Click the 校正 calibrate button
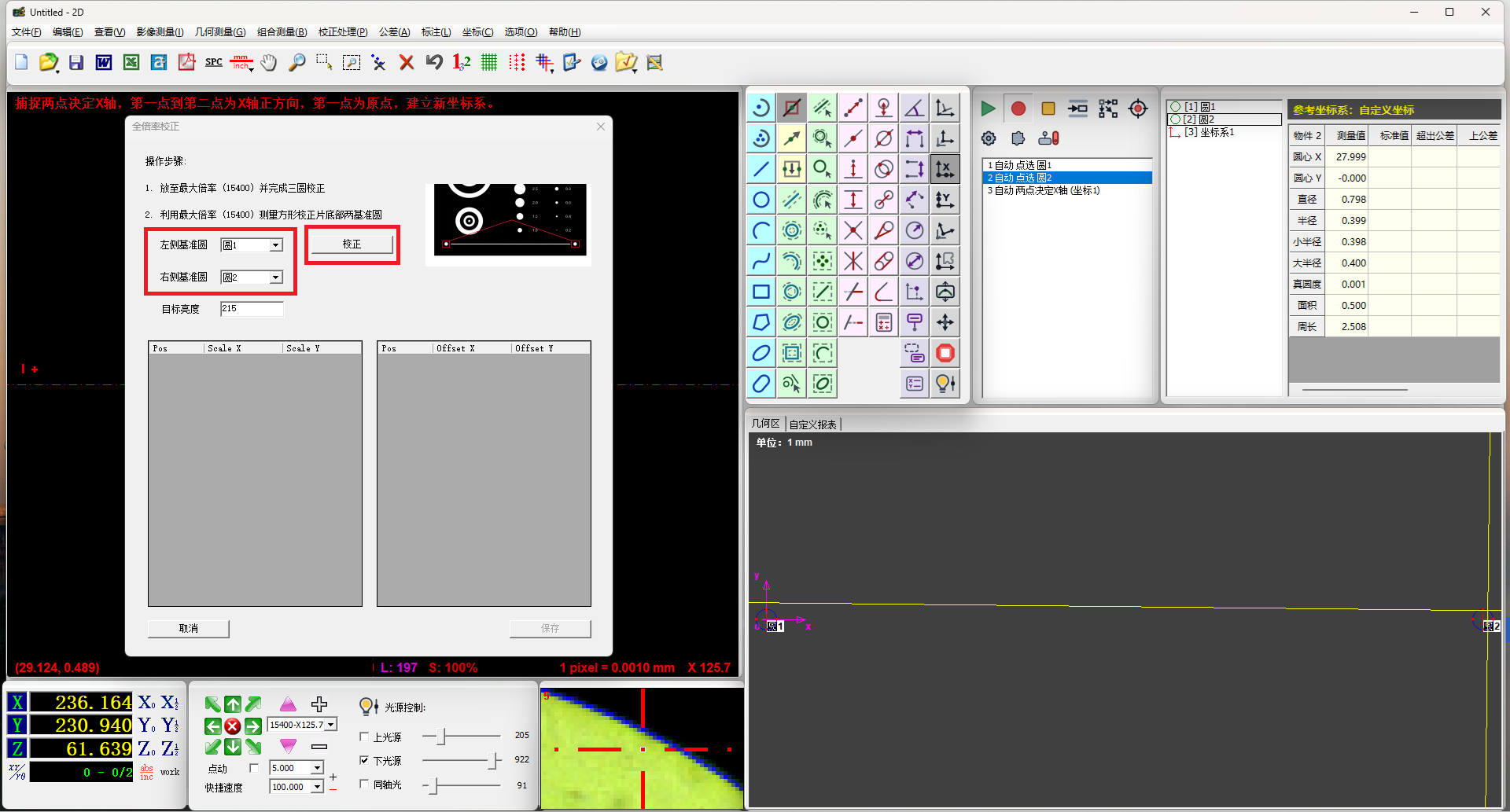This screenshot has height=812, width=1510. (352, 244)
